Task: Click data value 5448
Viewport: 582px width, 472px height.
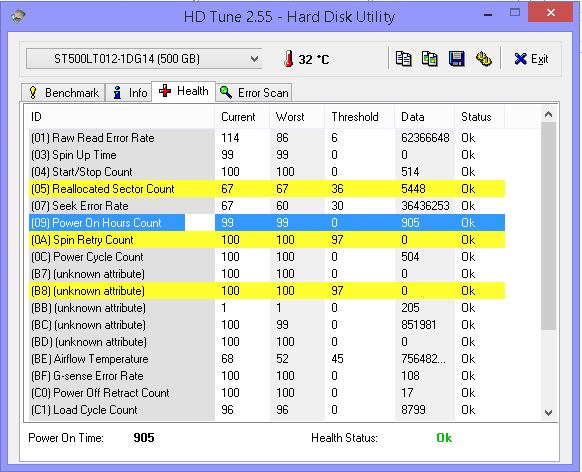Action: click(413, 189)
